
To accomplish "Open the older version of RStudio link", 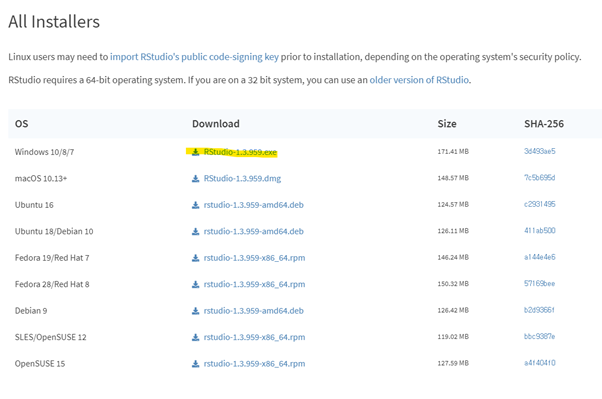I will [x=419, y=80].
